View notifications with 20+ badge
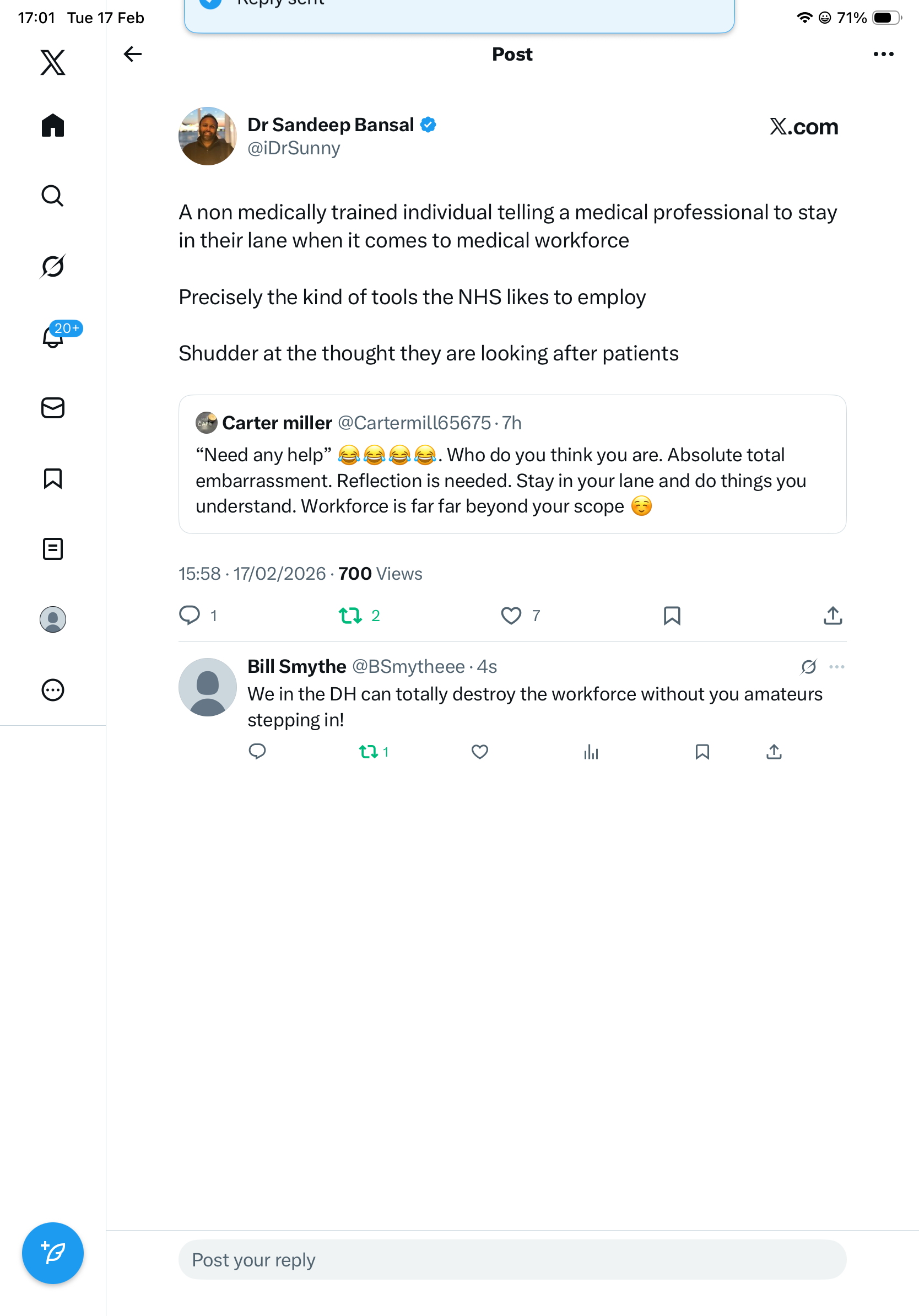The height and width of the screenshot is (1316, 919). pyautogui.click(x=54, y=337)
